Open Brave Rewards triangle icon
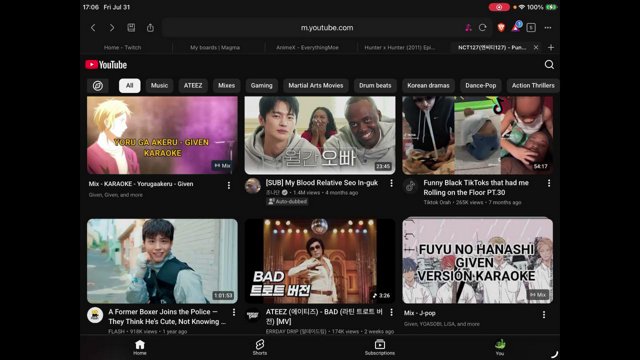640x360 pixels. click(x=516, y=27)
